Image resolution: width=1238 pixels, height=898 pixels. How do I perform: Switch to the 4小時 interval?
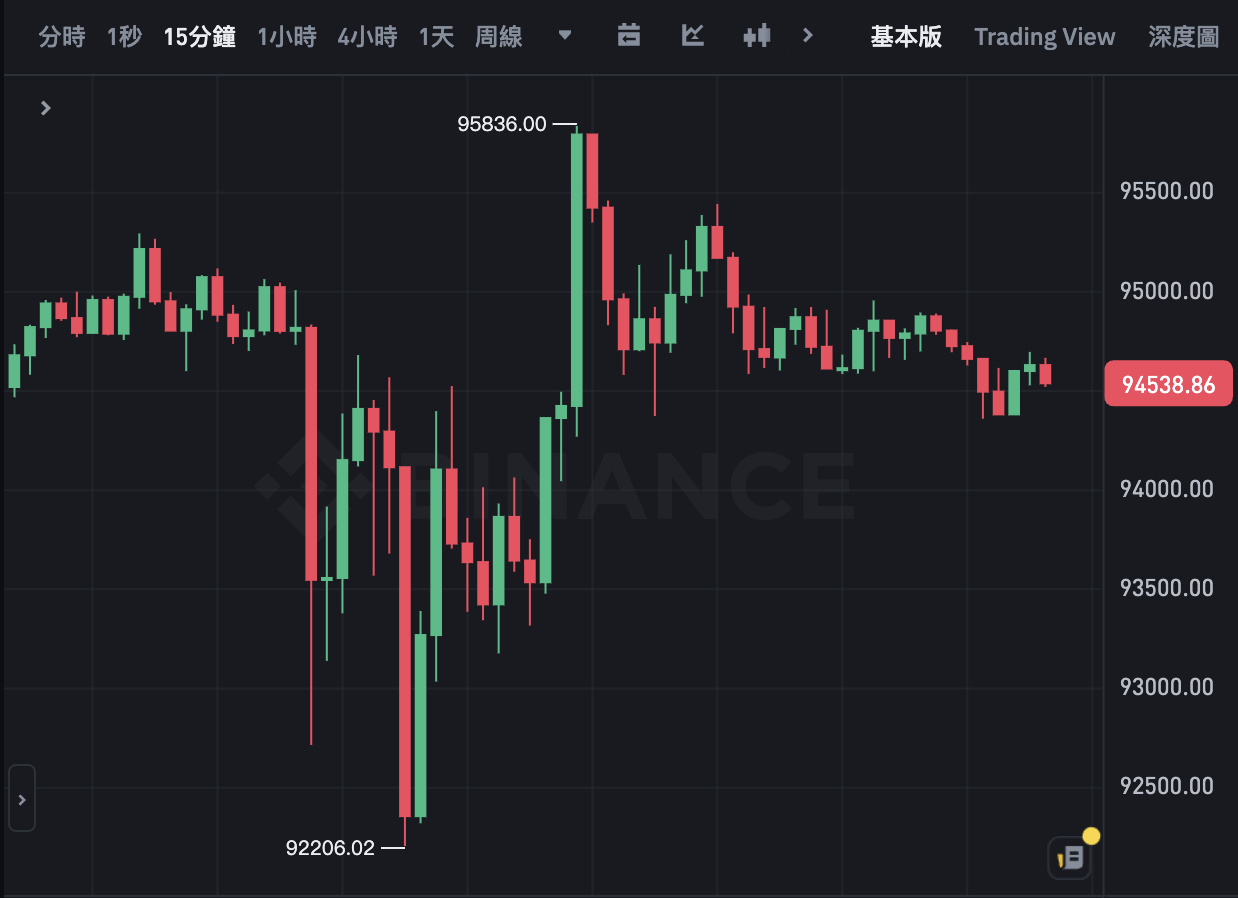(x=367, y=37)
